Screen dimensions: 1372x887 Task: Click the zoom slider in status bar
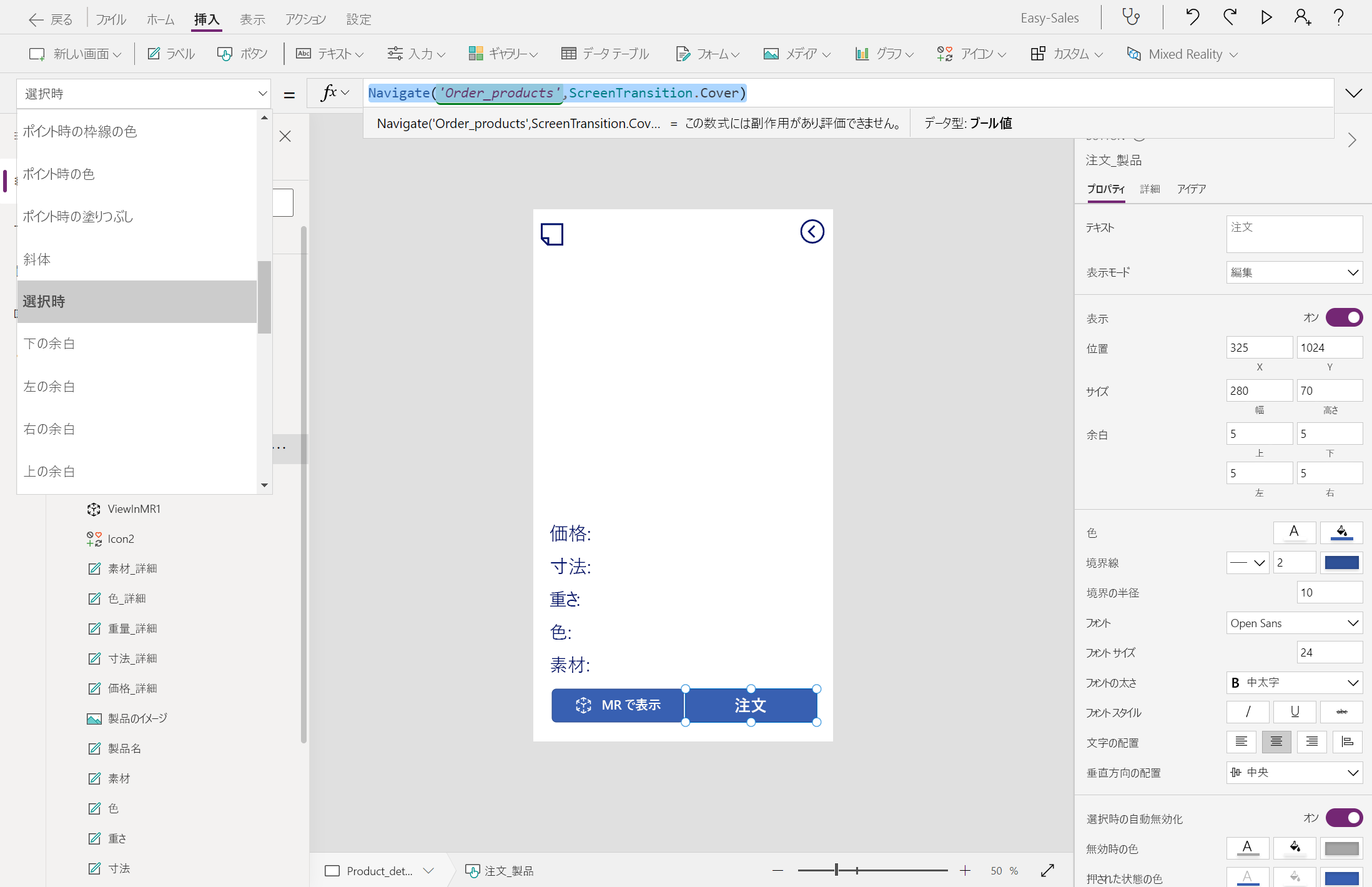[872, 870]
